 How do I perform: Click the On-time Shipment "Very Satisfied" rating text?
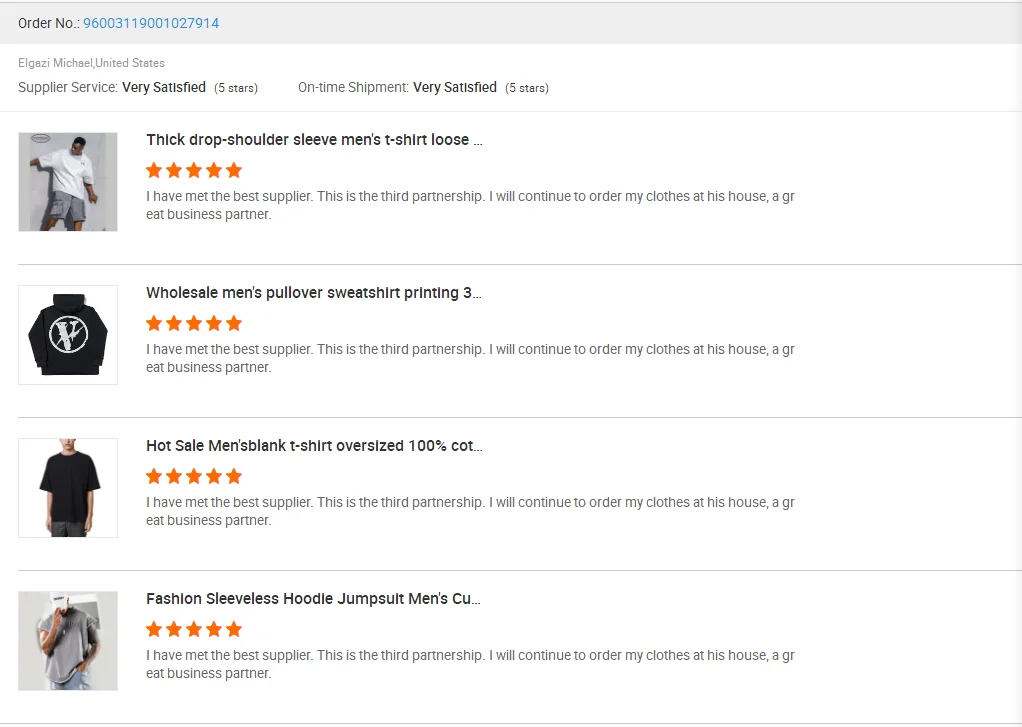(455, 88)
